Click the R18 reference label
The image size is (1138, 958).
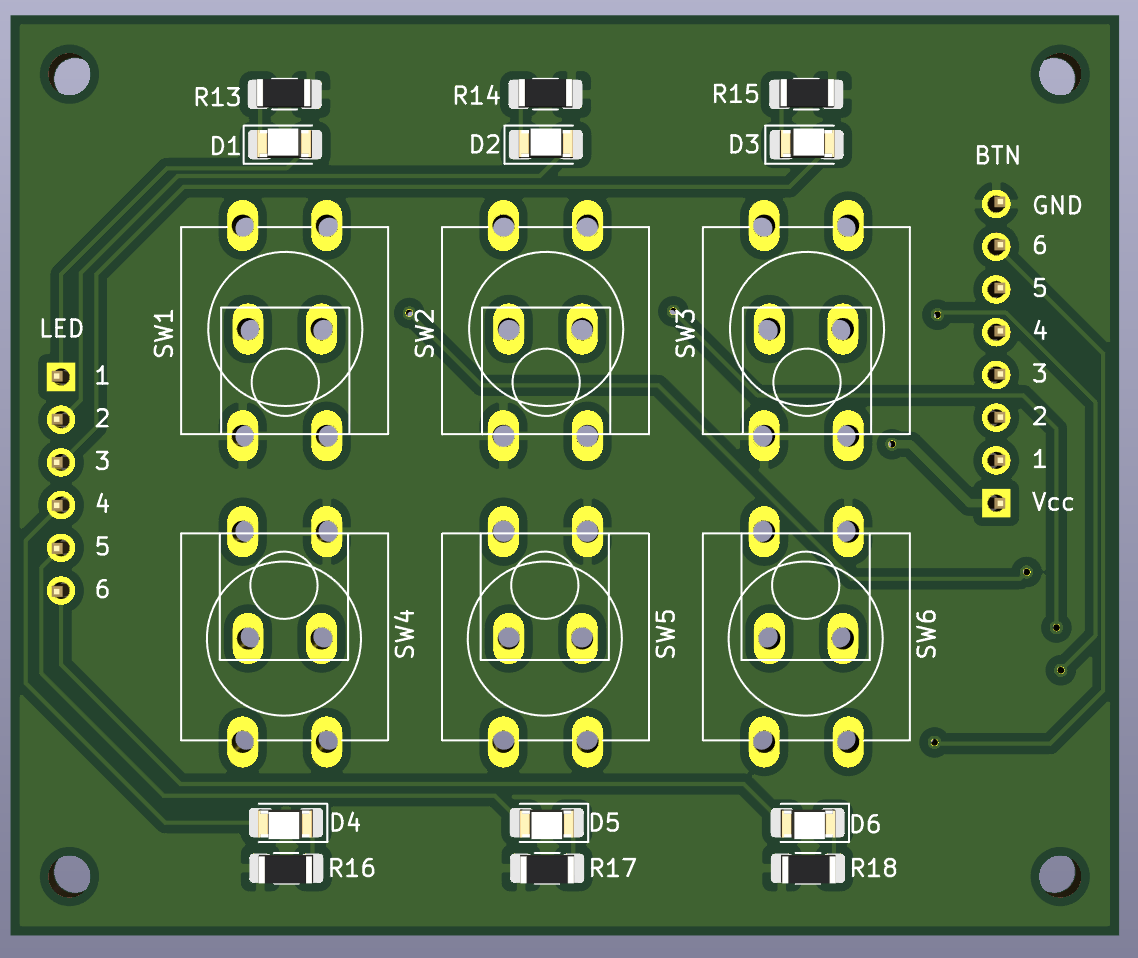pyautogui.click(x=873, y=868)
